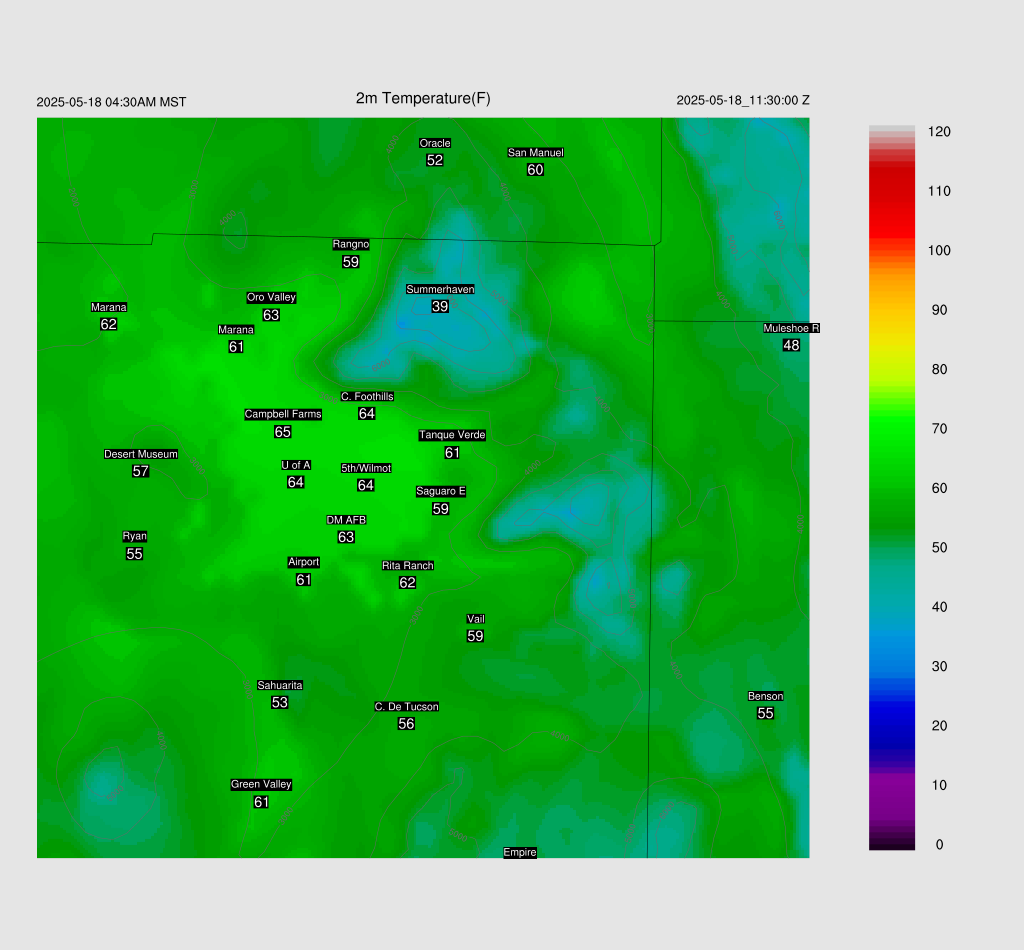Click Oracle temperature value 52

pyautogui.click(x=435, y=160)
